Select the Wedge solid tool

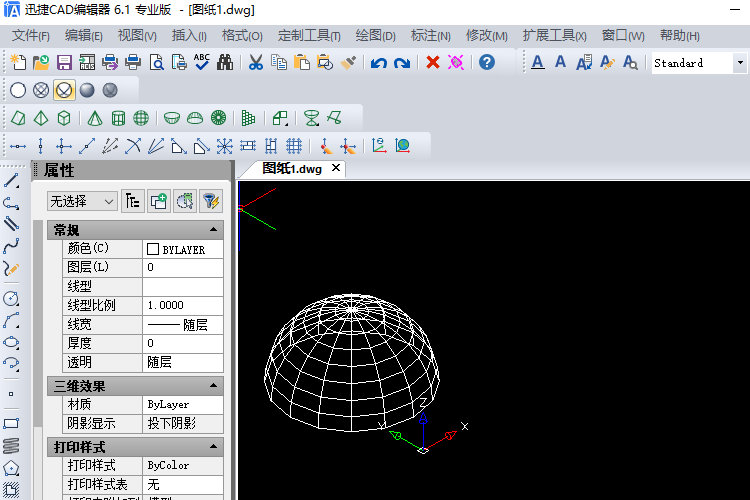point(18,118)
